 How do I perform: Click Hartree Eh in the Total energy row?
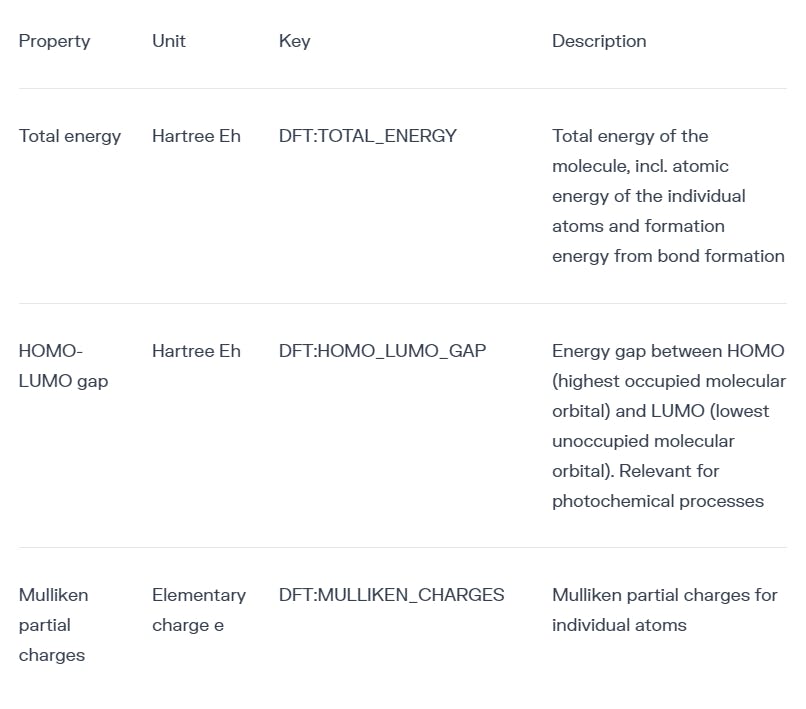[196, 136]
